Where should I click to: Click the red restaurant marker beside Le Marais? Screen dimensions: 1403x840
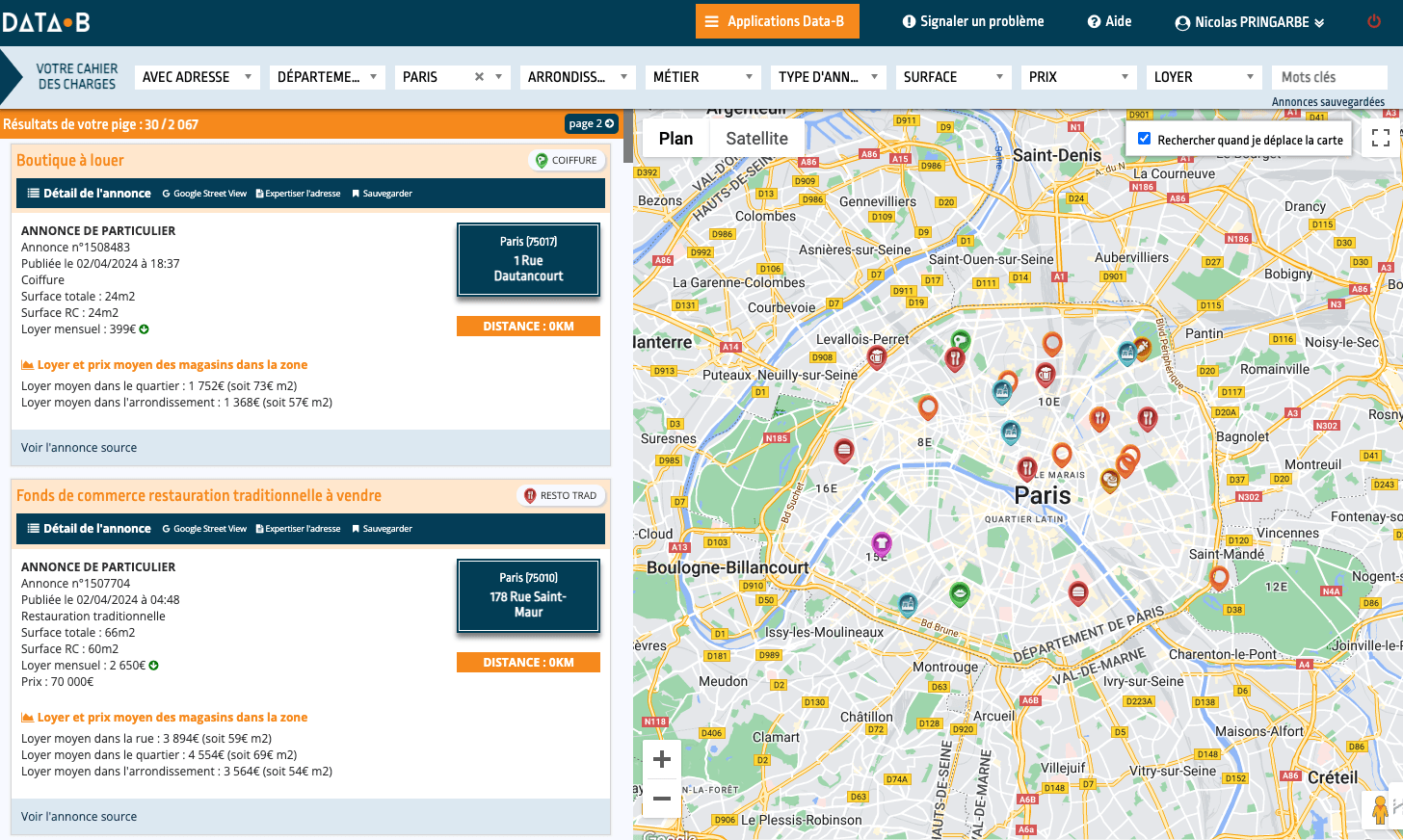(1027, 468)
